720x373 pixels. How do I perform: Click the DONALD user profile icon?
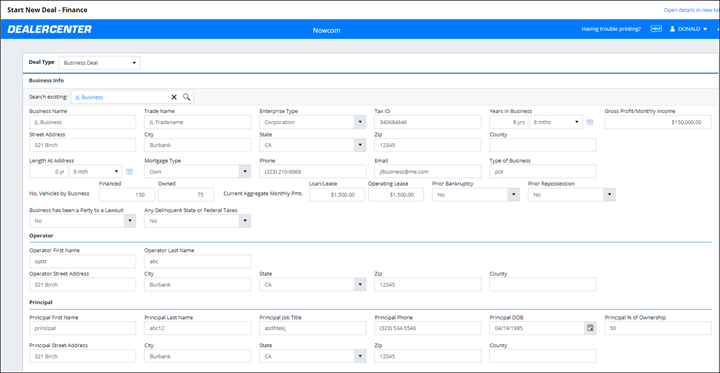[673, 29]
